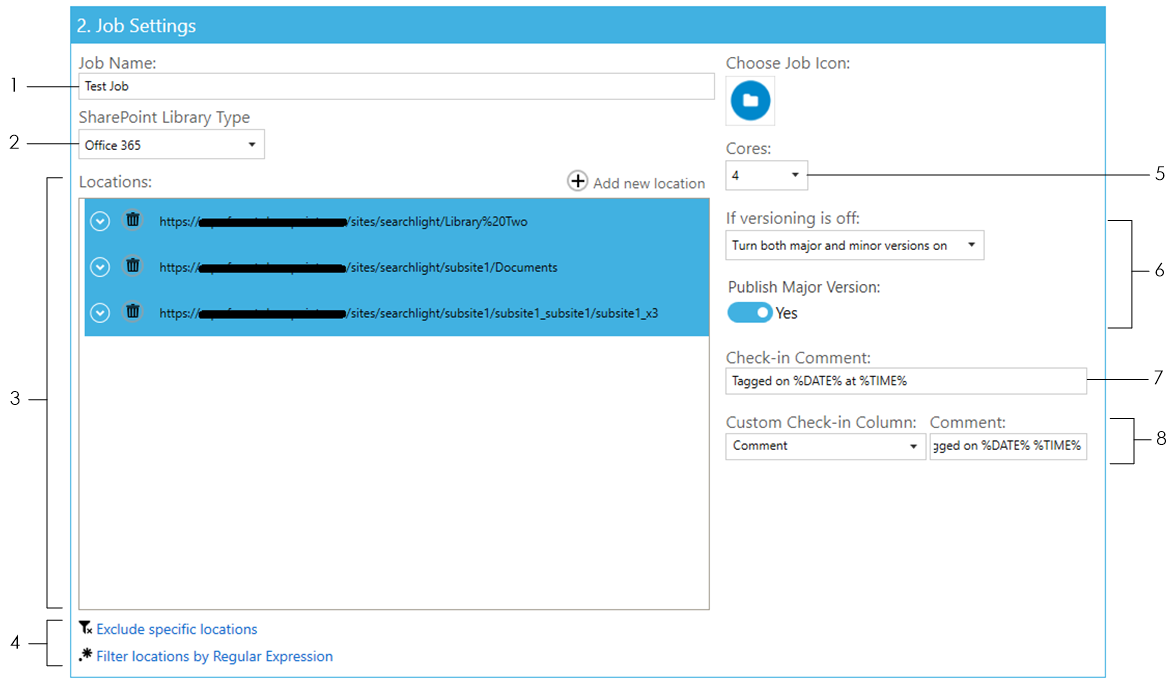Expand the subsite1/Documents location chevron

[99, 267]
